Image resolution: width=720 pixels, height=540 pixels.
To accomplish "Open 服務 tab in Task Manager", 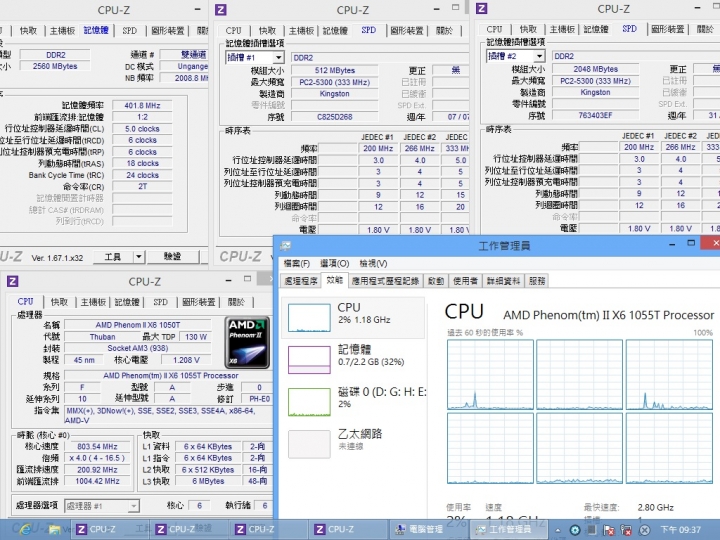I will (x=537, y=281).
